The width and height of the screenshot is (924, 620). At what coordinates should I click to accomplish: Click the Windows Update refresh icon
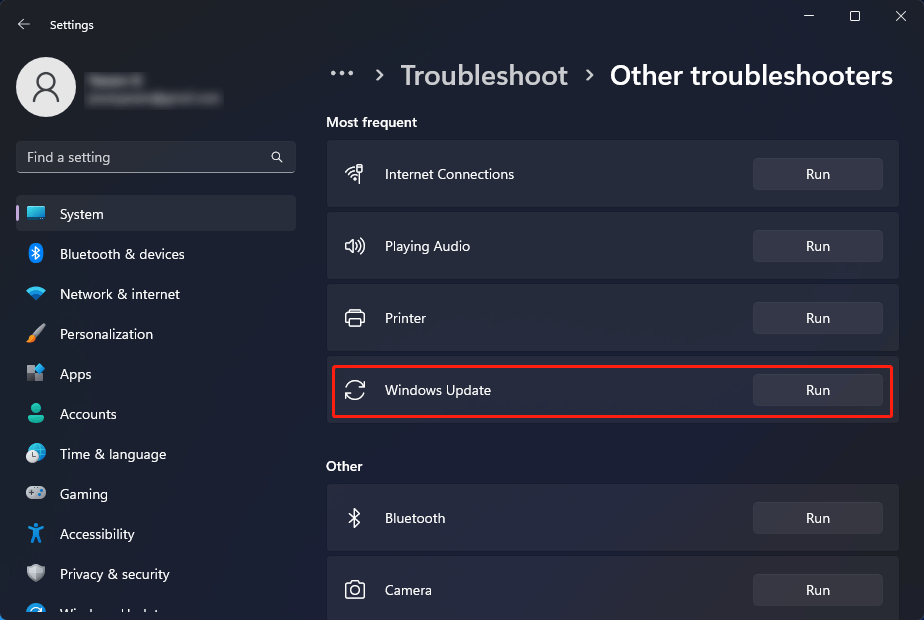pos(355,390)
